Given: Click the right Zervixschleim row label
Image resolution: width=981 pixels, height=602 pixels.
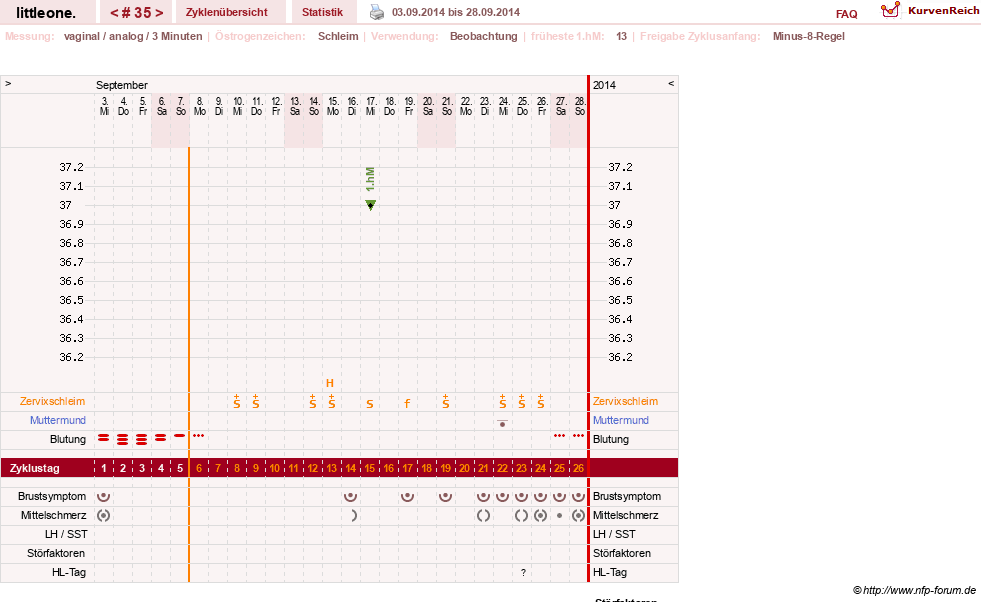Looking at the screenshot, I should pyautogui.click(x=626, y=401).
